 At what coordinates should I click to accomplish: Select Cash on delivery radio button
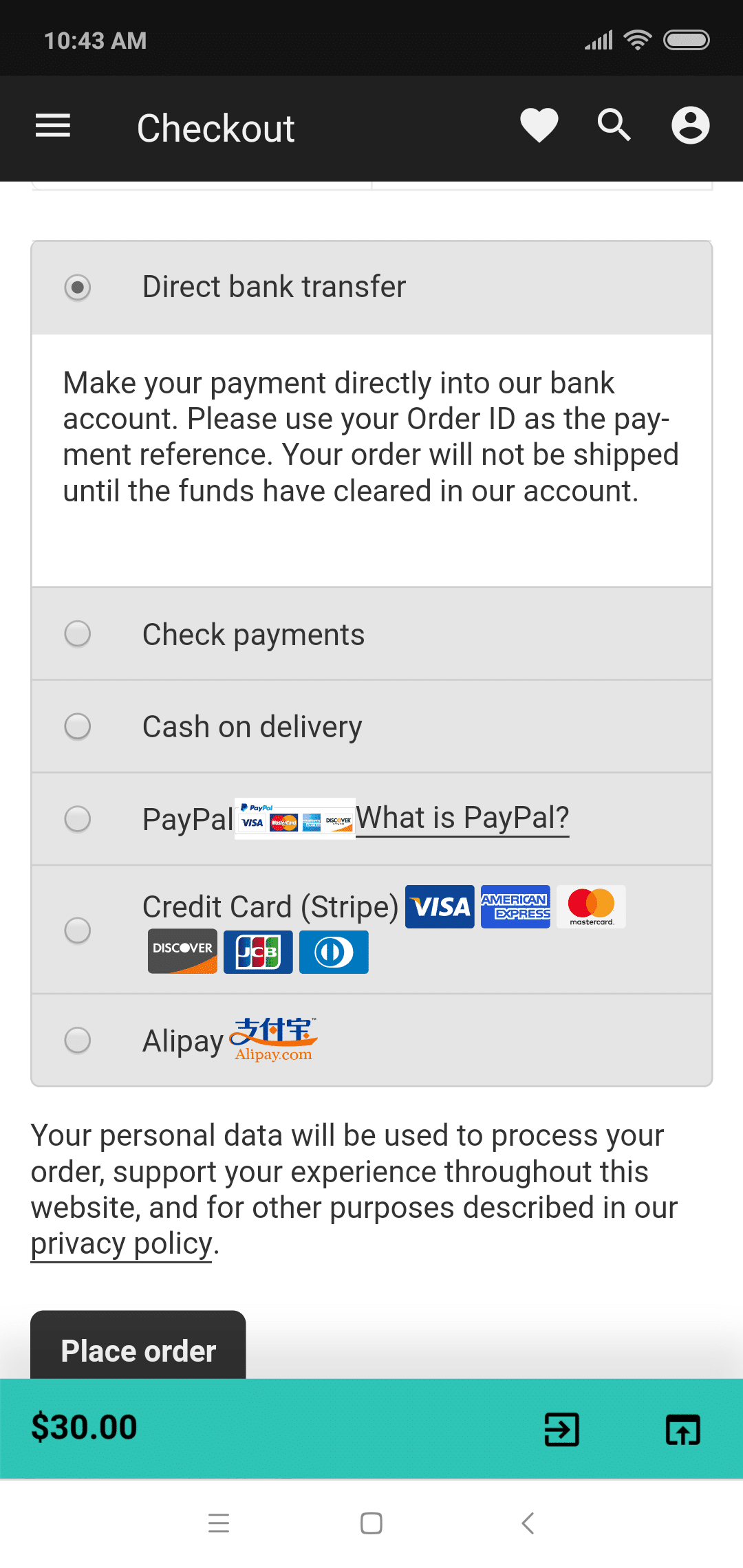78,726
